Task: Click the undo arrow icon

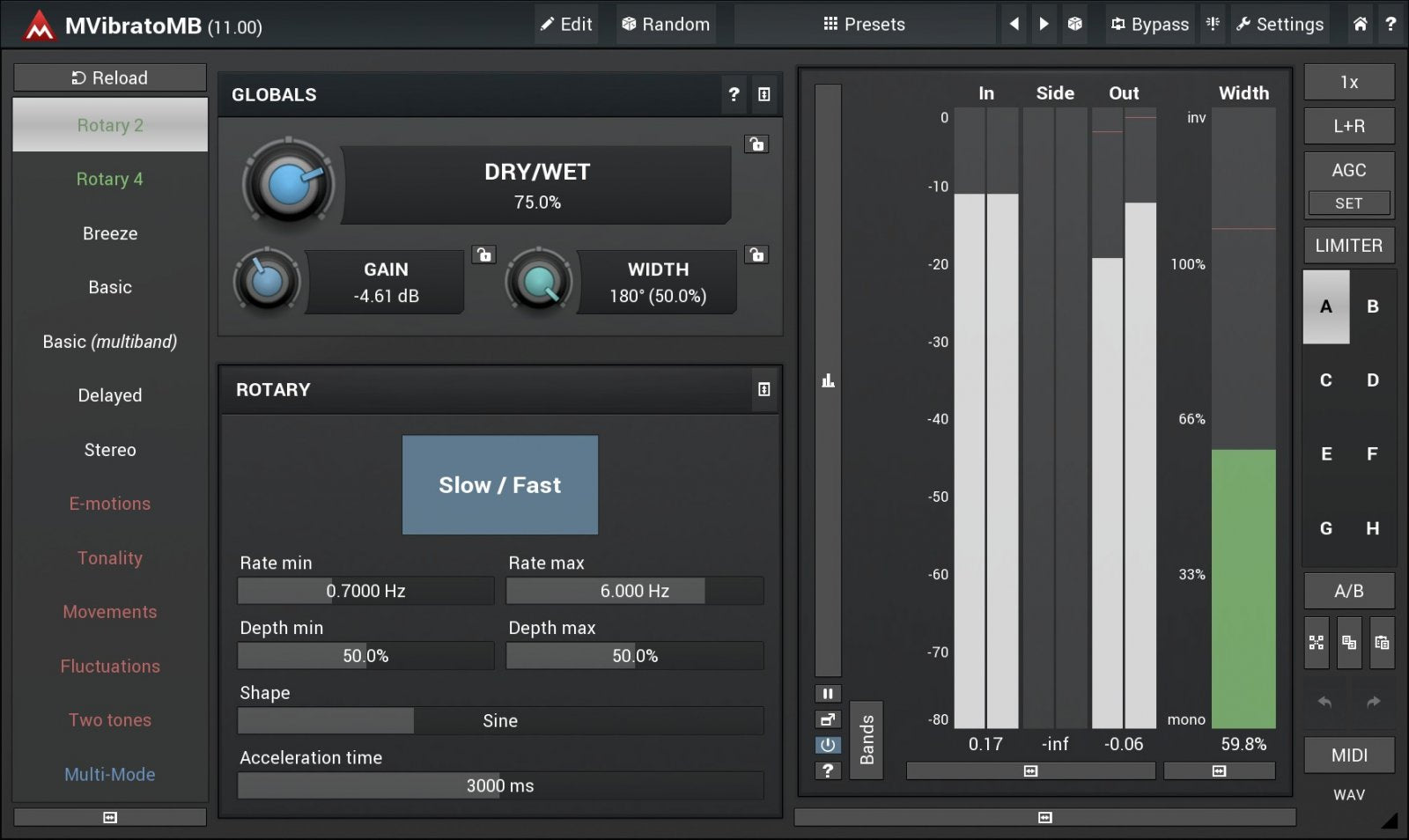Action: (1324, 702)
